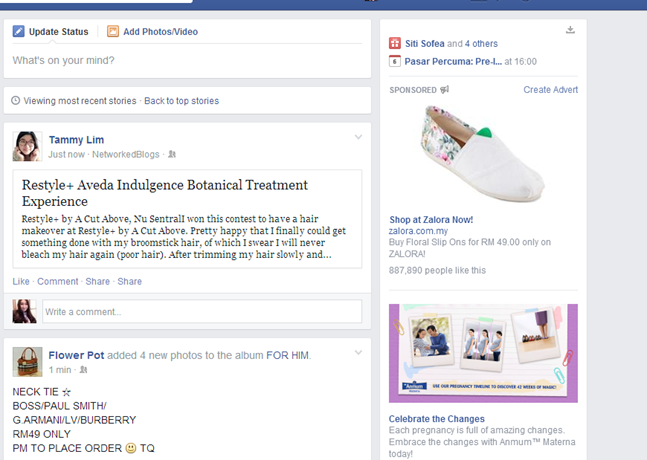This screenshot has width=647, height=460.
Task: Click the Update Status pencil icon
Action: [19, 31]
